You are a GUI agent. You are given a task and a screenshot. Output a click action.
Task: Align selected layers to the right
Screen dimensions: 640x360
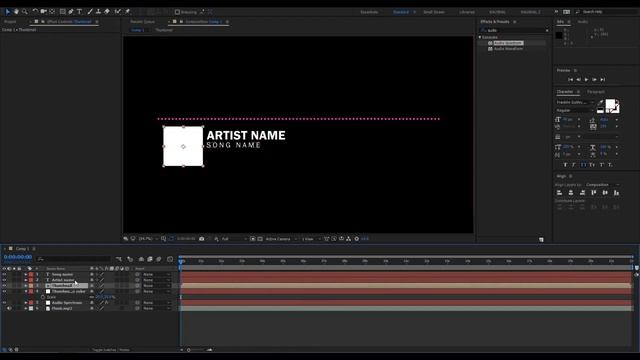582,193
